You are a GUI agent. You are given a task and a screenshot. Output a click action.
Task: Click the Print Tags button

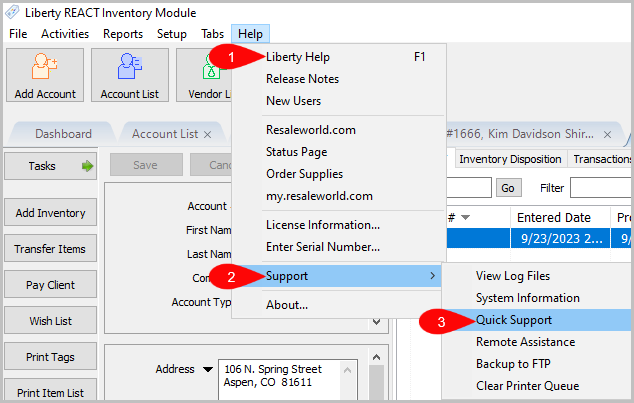51,357
